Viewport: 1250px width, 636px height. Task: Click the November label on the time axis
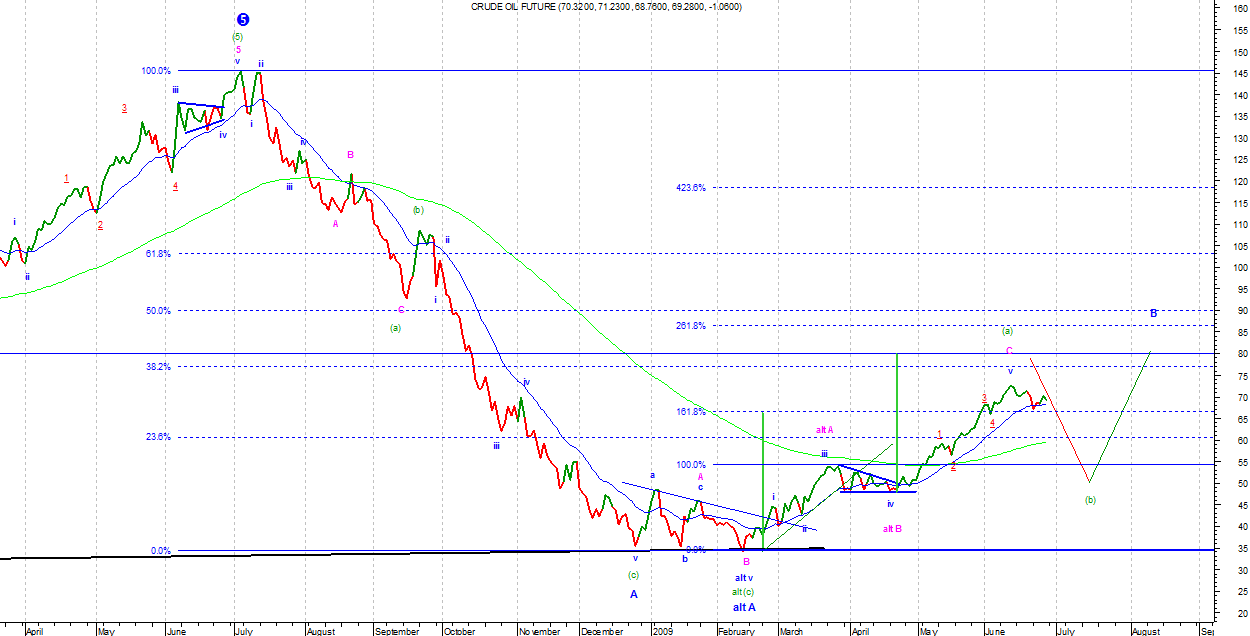point(539,631)
